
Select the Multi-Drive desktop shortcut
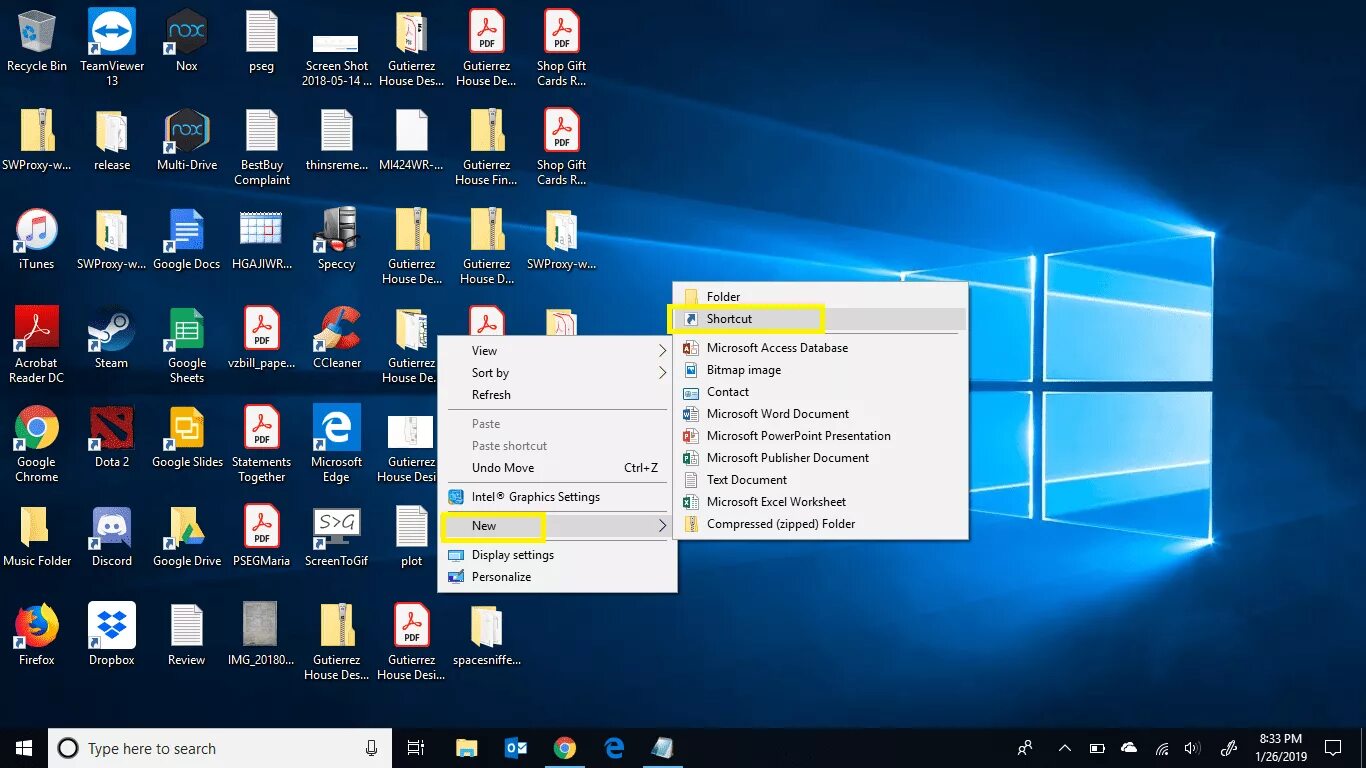(x=187, y=140)
